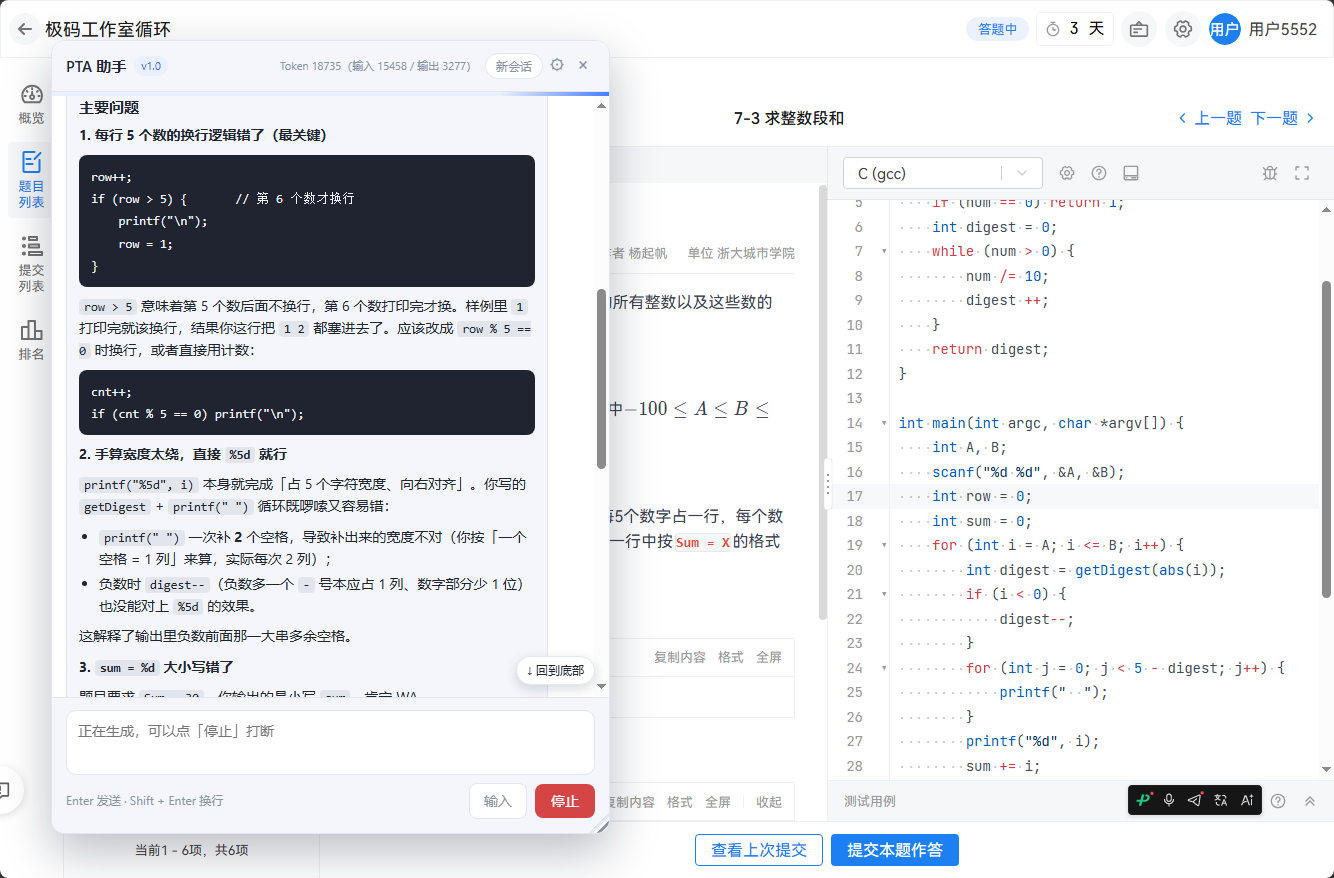Click the red 停止 button

coord(565,801)
